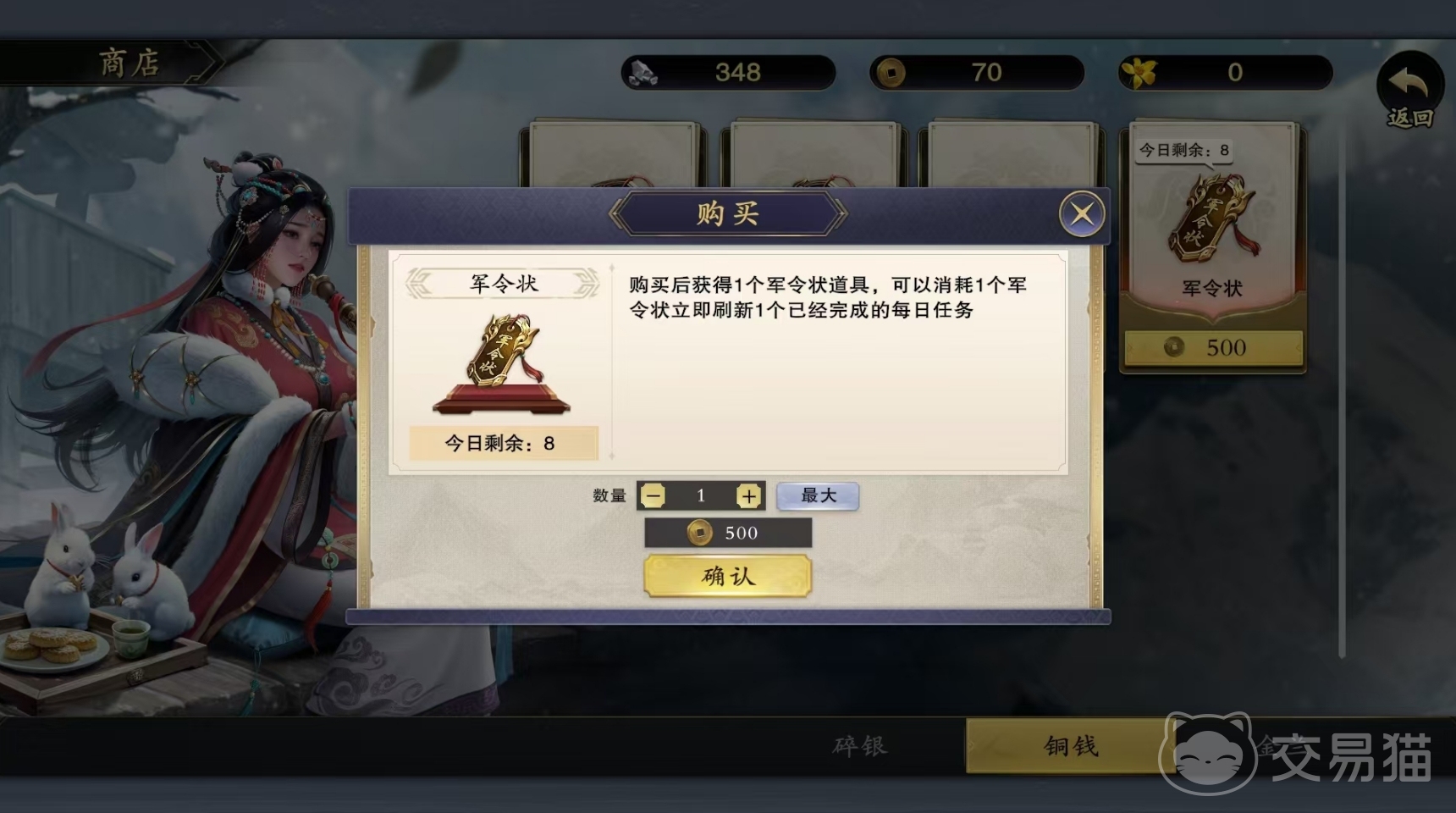Confirm purchase with 确认 button
This screenshot has height=813, width=1456.
[x=727, y=577]
